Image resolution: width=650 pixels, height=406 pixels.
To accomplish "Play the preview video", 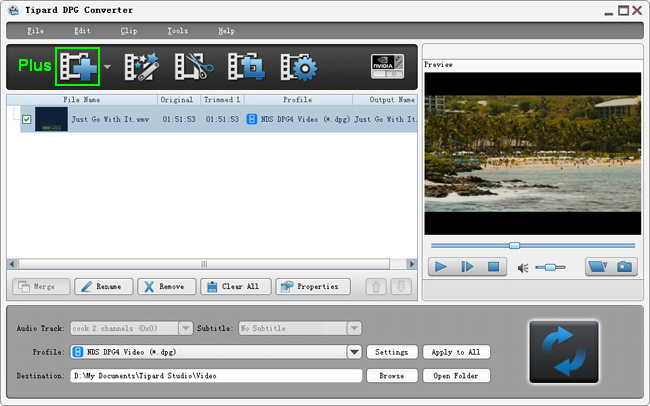I will click(x=441, y=267).
